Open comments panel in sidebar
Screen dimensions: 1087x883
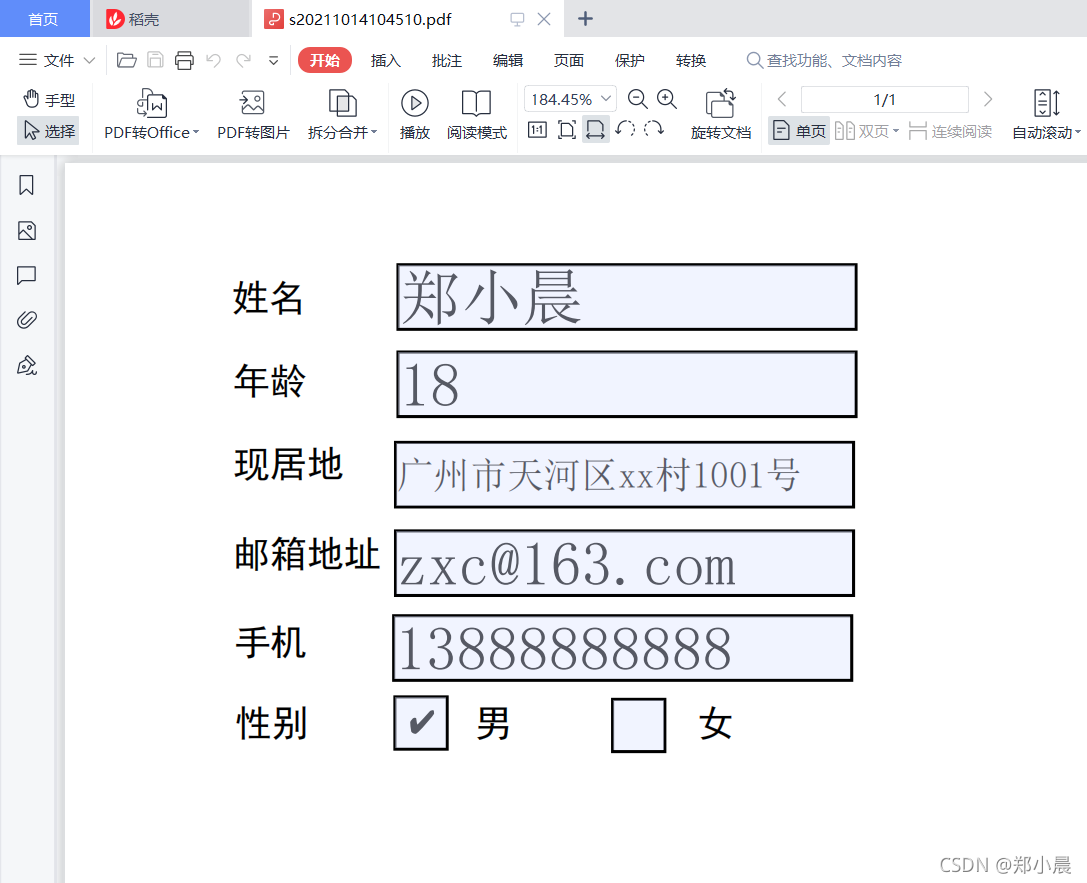tap(26, 275)
